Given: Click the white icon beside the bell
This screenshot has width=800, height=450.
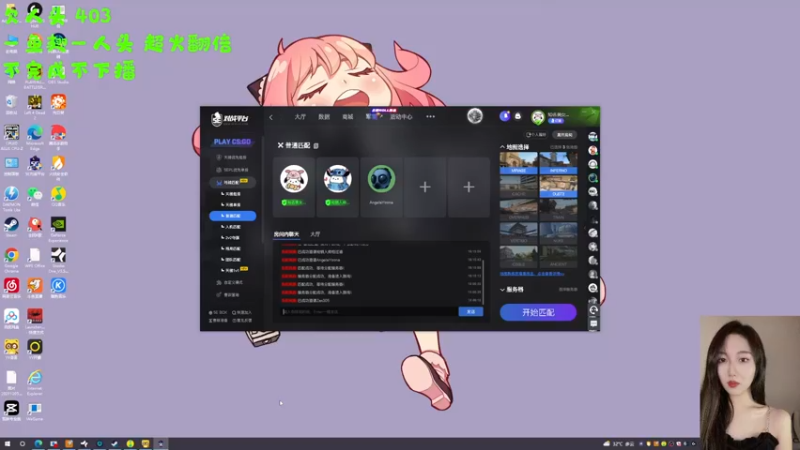Looking at the screenshot, I should pos(518,116).
